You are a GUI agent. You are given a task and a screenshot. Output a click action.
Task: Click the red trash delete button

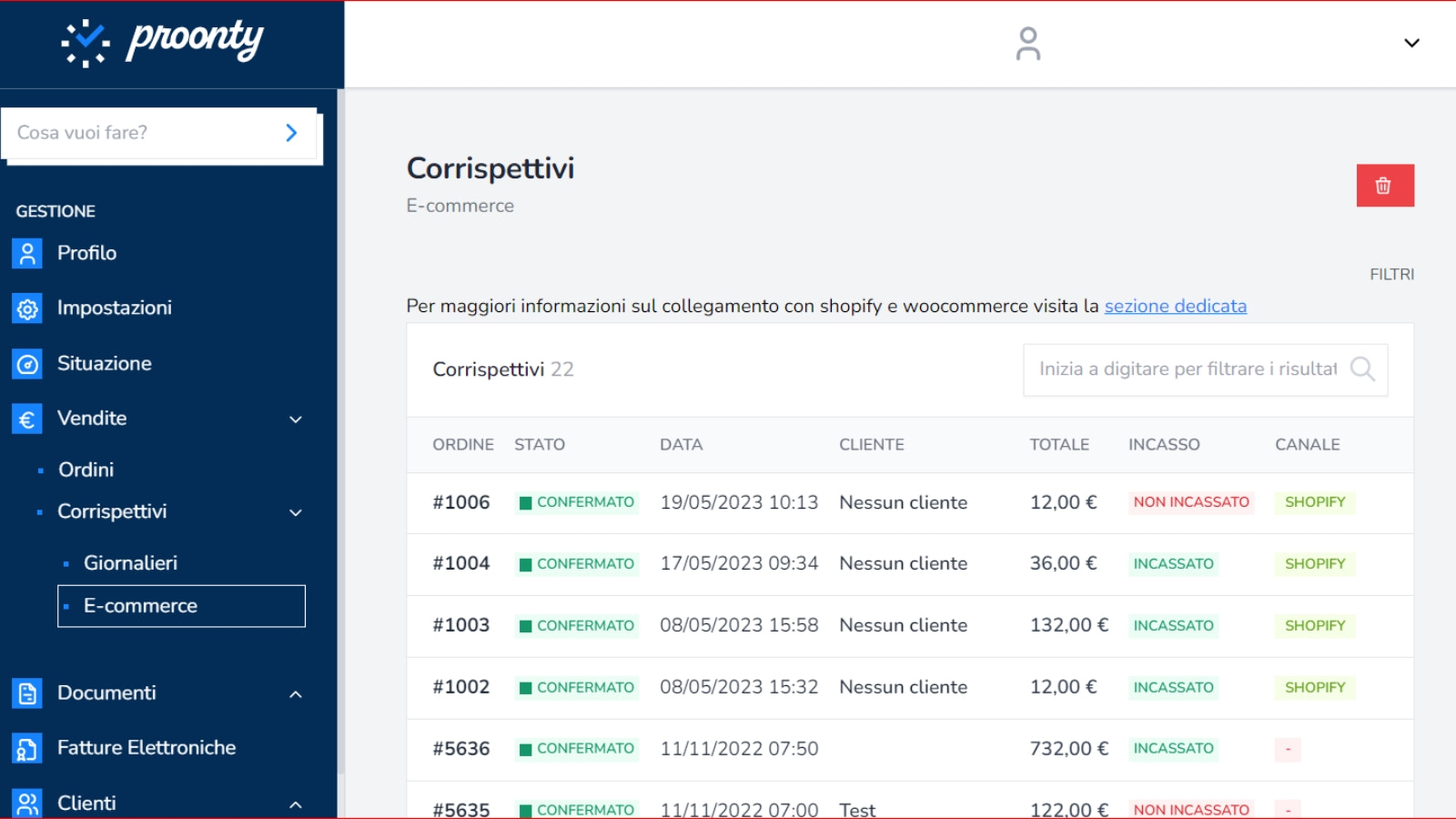1385,186
